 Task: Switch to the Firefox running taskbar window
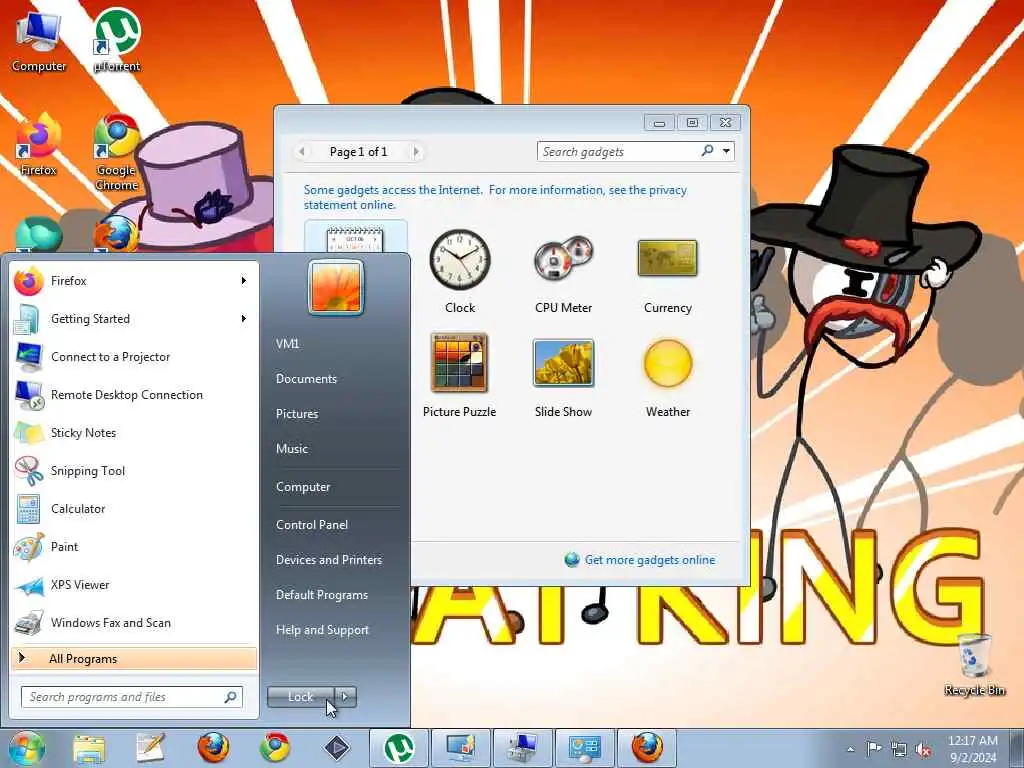pos(647,748)
